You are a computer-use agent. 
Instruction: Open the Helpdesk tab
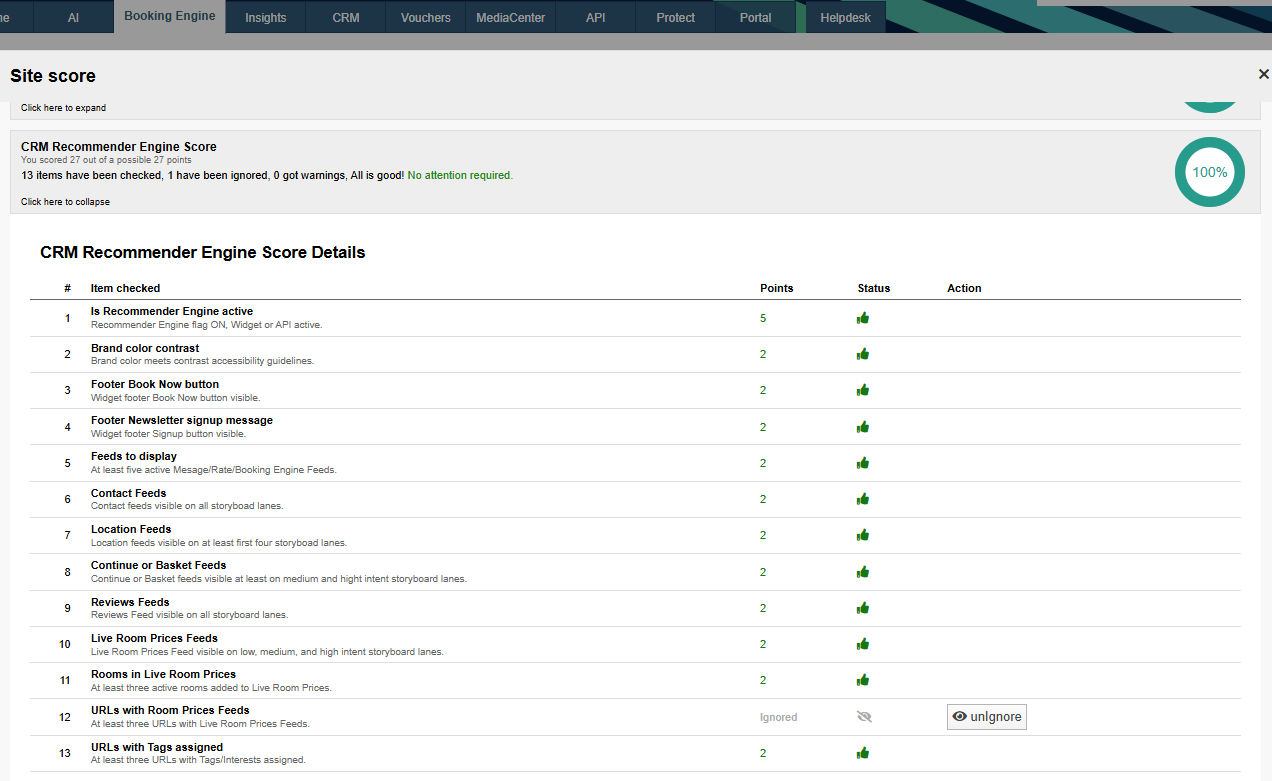tap(846, 17)
